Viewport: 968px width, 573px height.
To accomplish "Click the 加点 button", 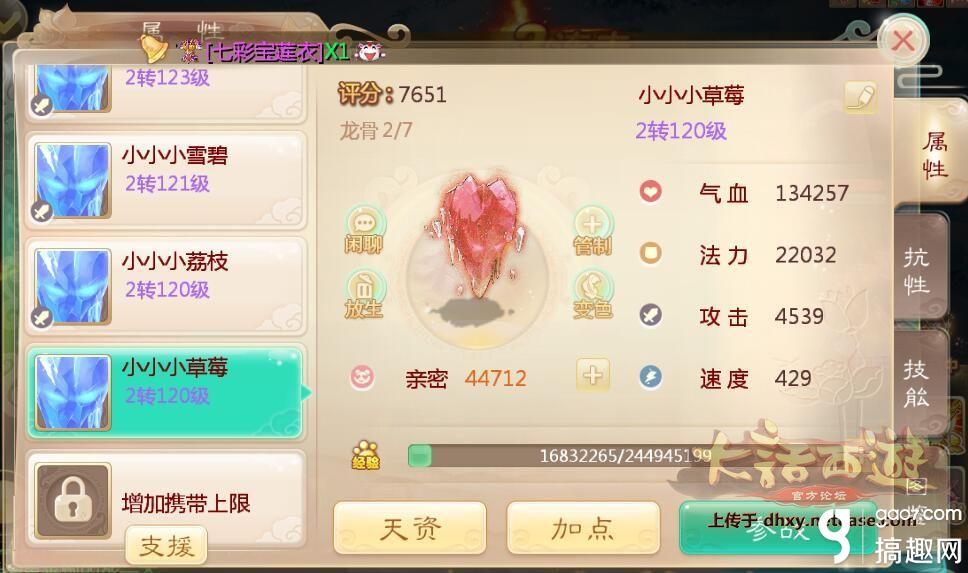I will coord(583,528).
